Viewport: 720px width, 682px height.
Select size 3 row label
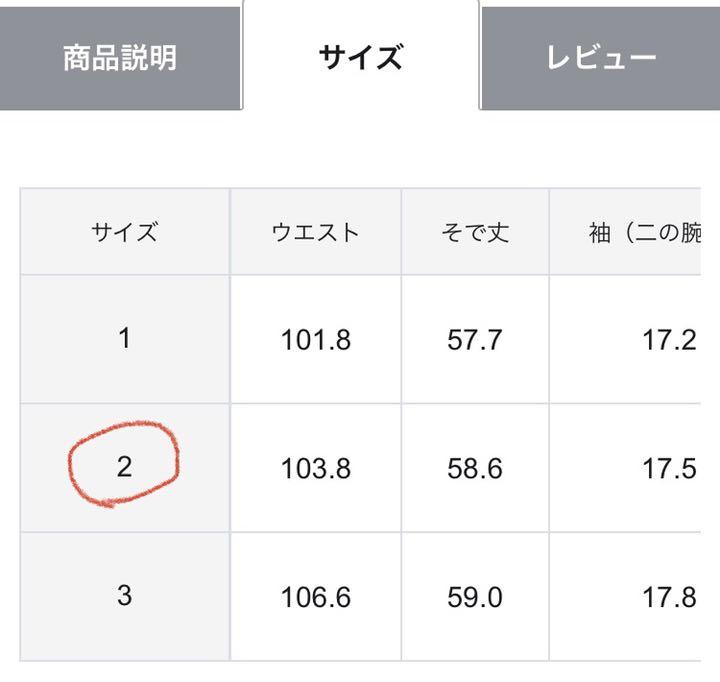(x=124, y=596)
